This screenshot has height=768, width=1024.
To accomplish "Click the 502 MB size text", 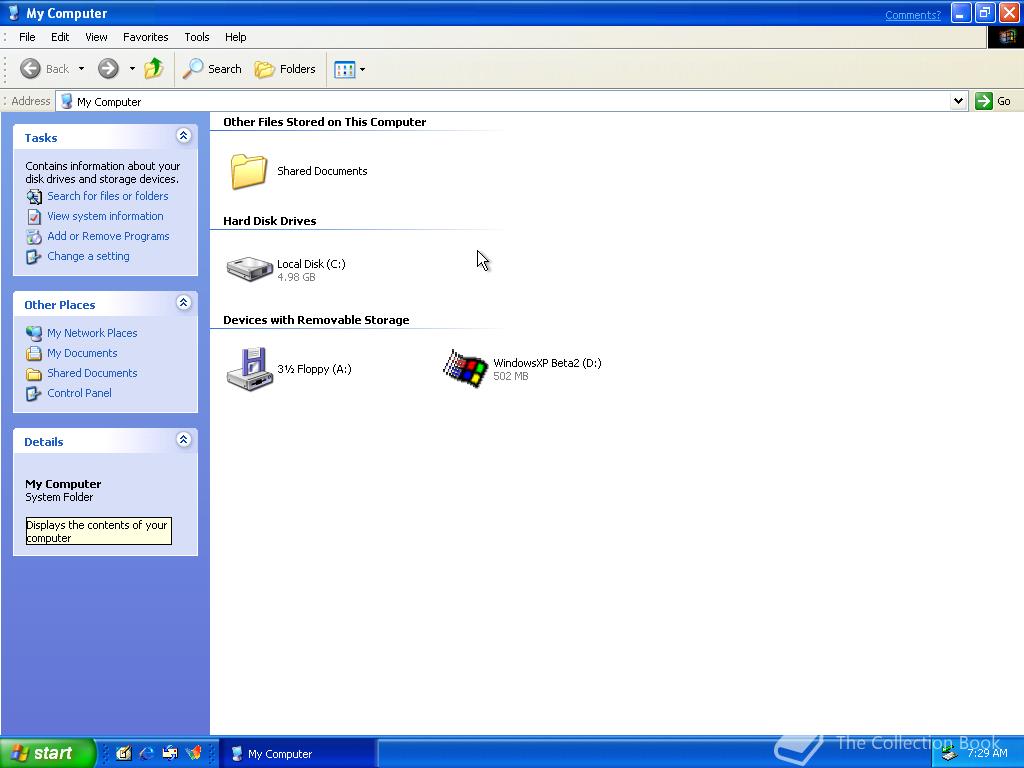I will pyautogui.click(x=511, y=376).
